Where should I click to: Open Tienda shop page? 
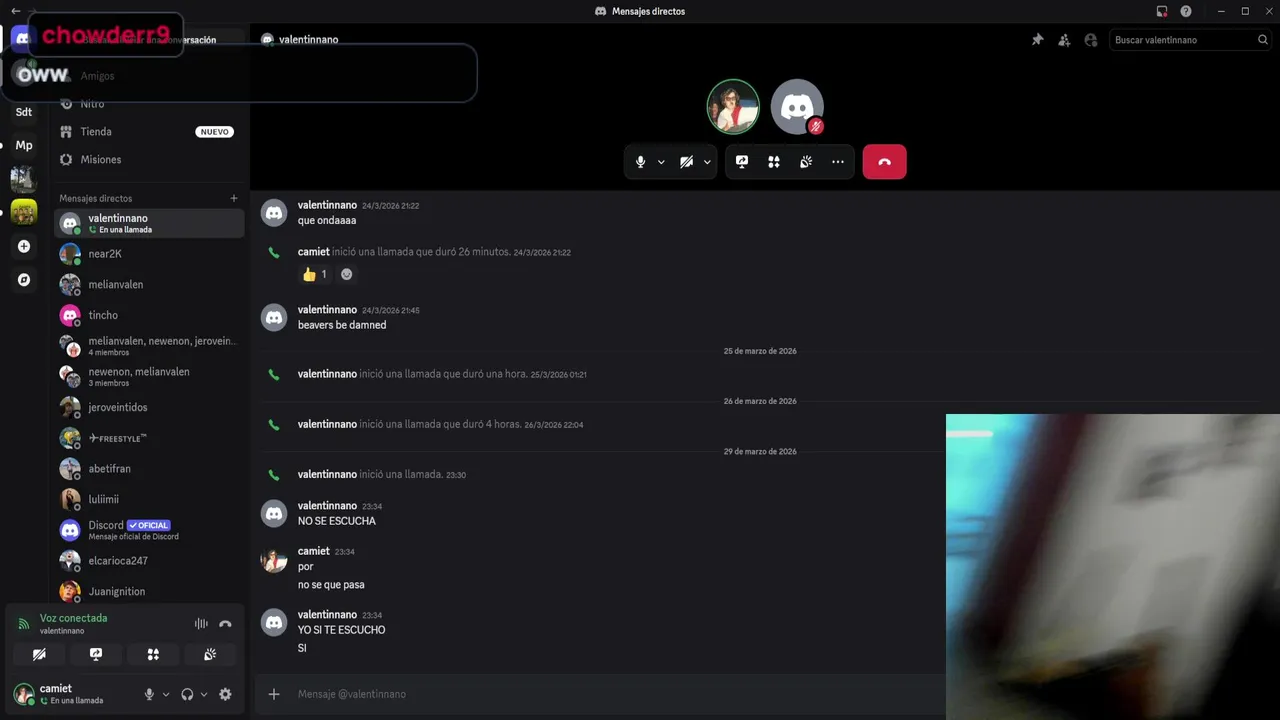(x=150, y=132)
